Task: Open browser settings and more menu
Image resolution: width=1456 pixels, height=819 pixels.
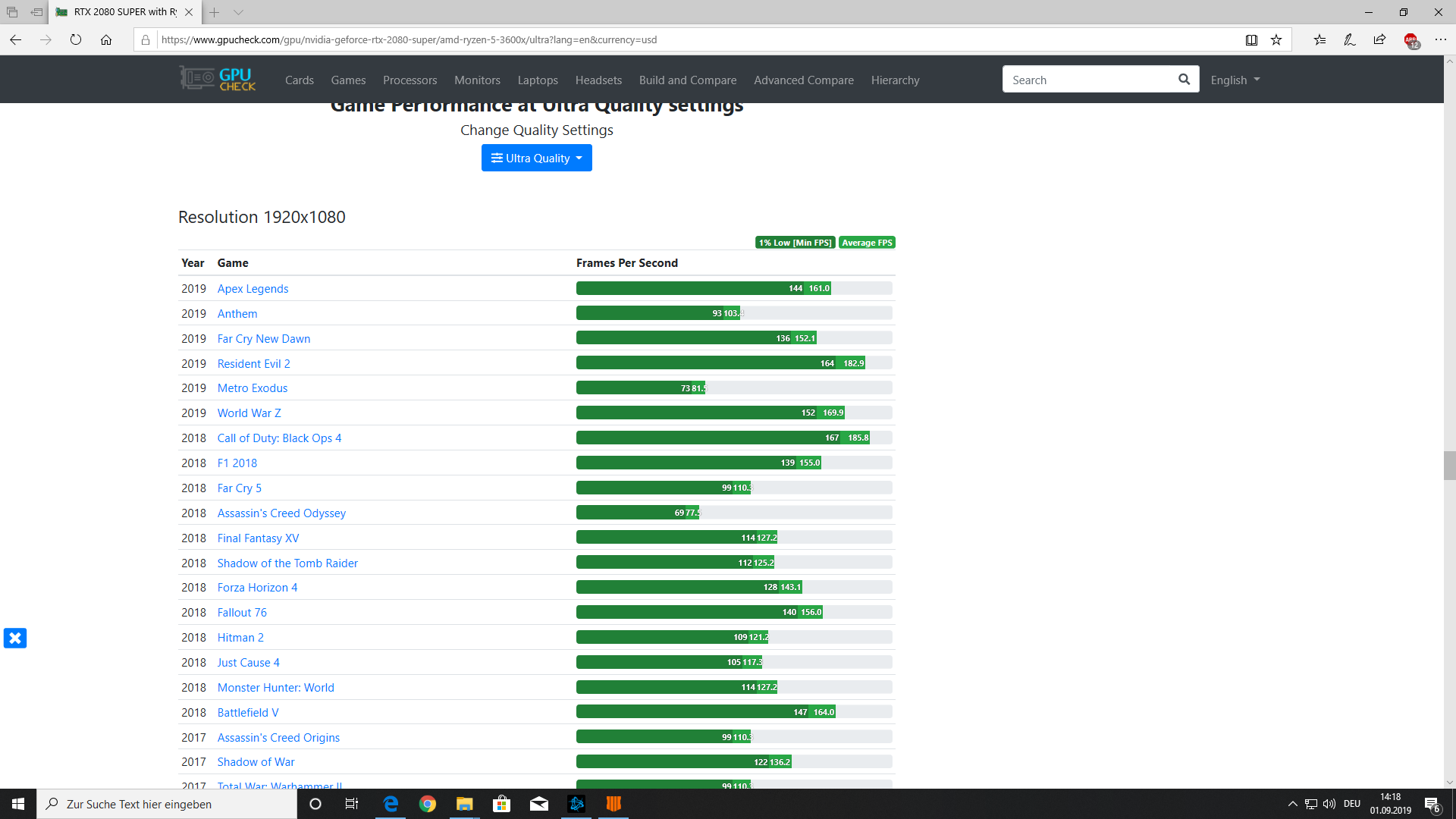Action: [x=1441, y=40]
